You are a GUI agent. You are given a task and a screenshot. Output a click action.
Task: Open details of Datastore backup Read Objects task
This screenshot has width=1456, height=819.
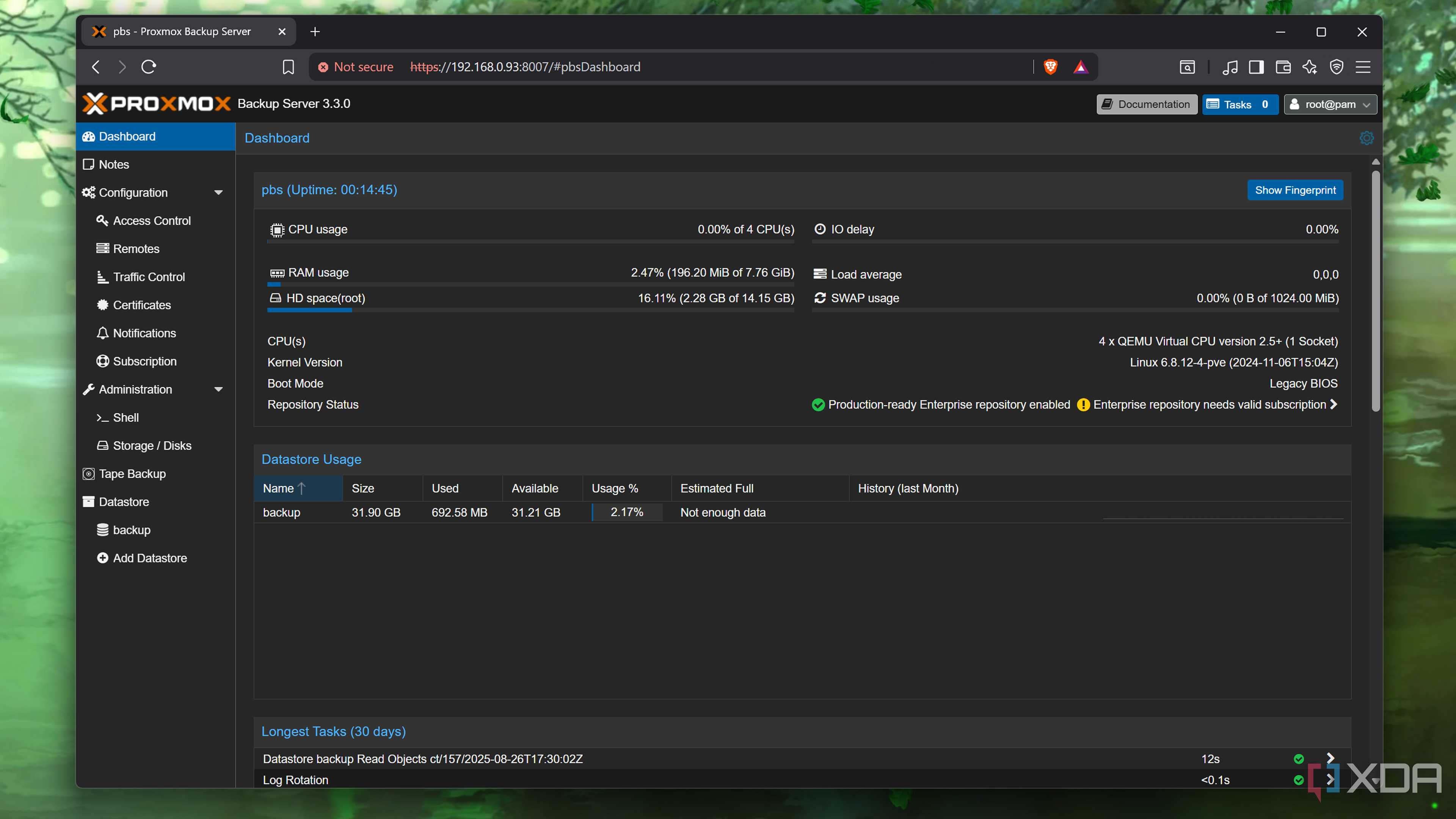pos(1330,758)
